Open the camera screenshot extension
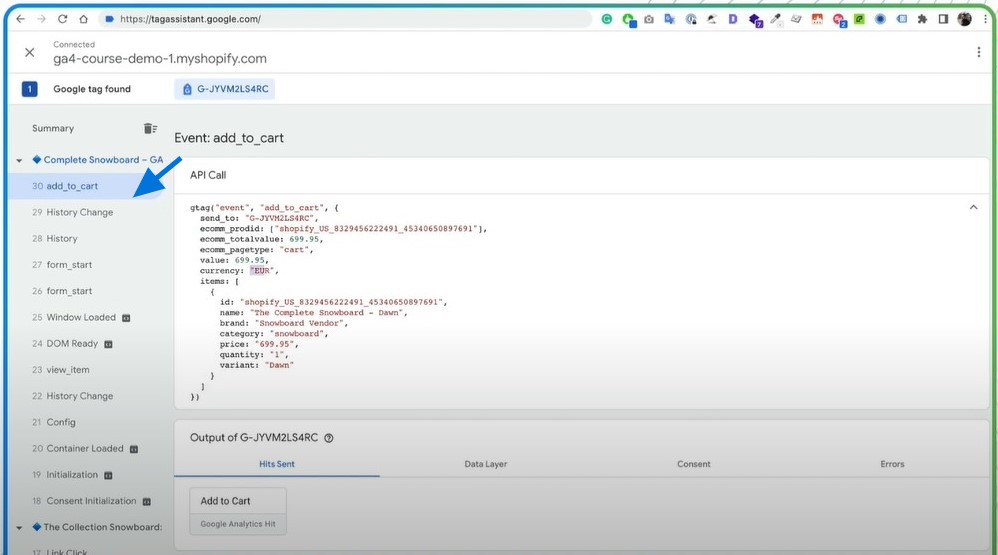998x555 pixels. 649,19
